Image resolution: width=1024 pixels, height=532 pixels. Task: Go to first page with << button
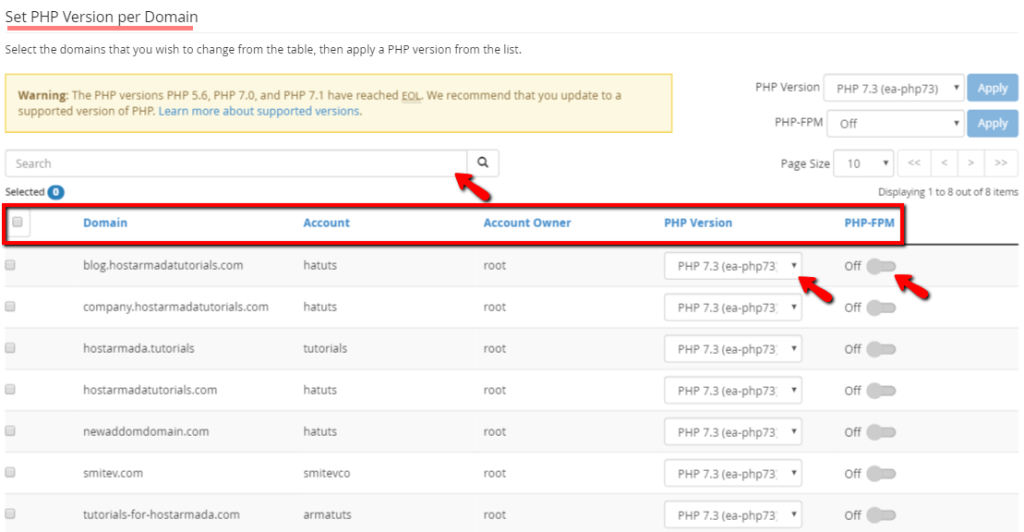coord(914,163)
